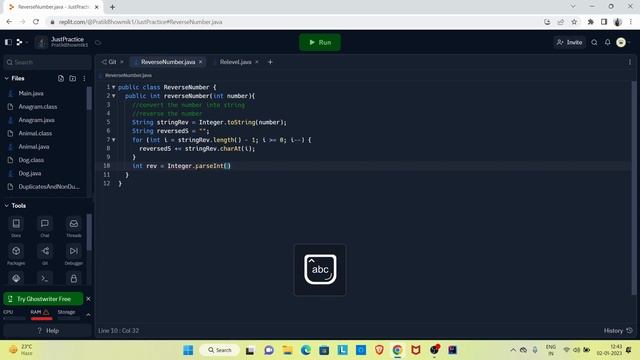Open the Windows Start menu

188,350
